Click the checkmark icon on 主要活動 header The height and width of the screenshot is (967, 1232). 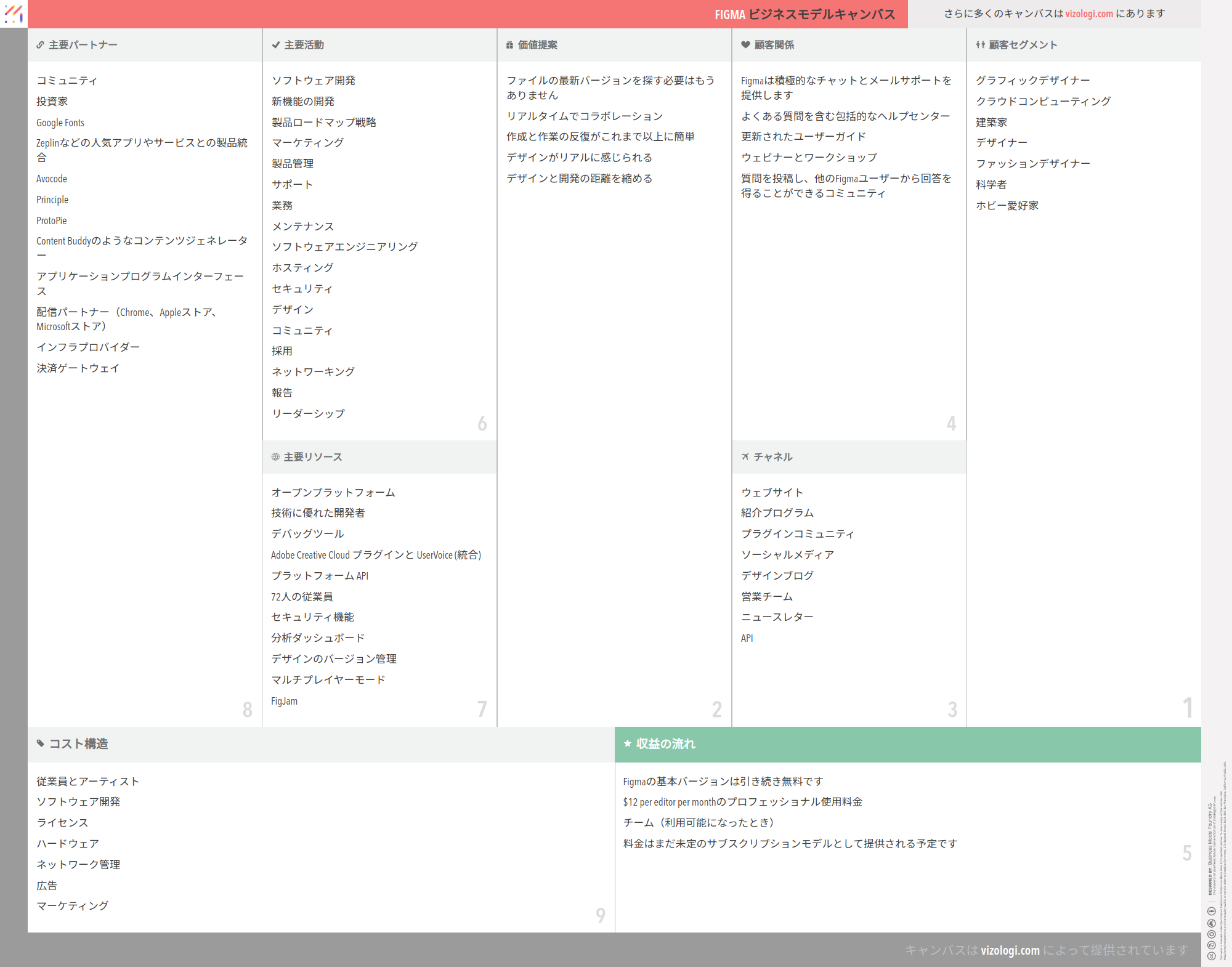(275, 44)
